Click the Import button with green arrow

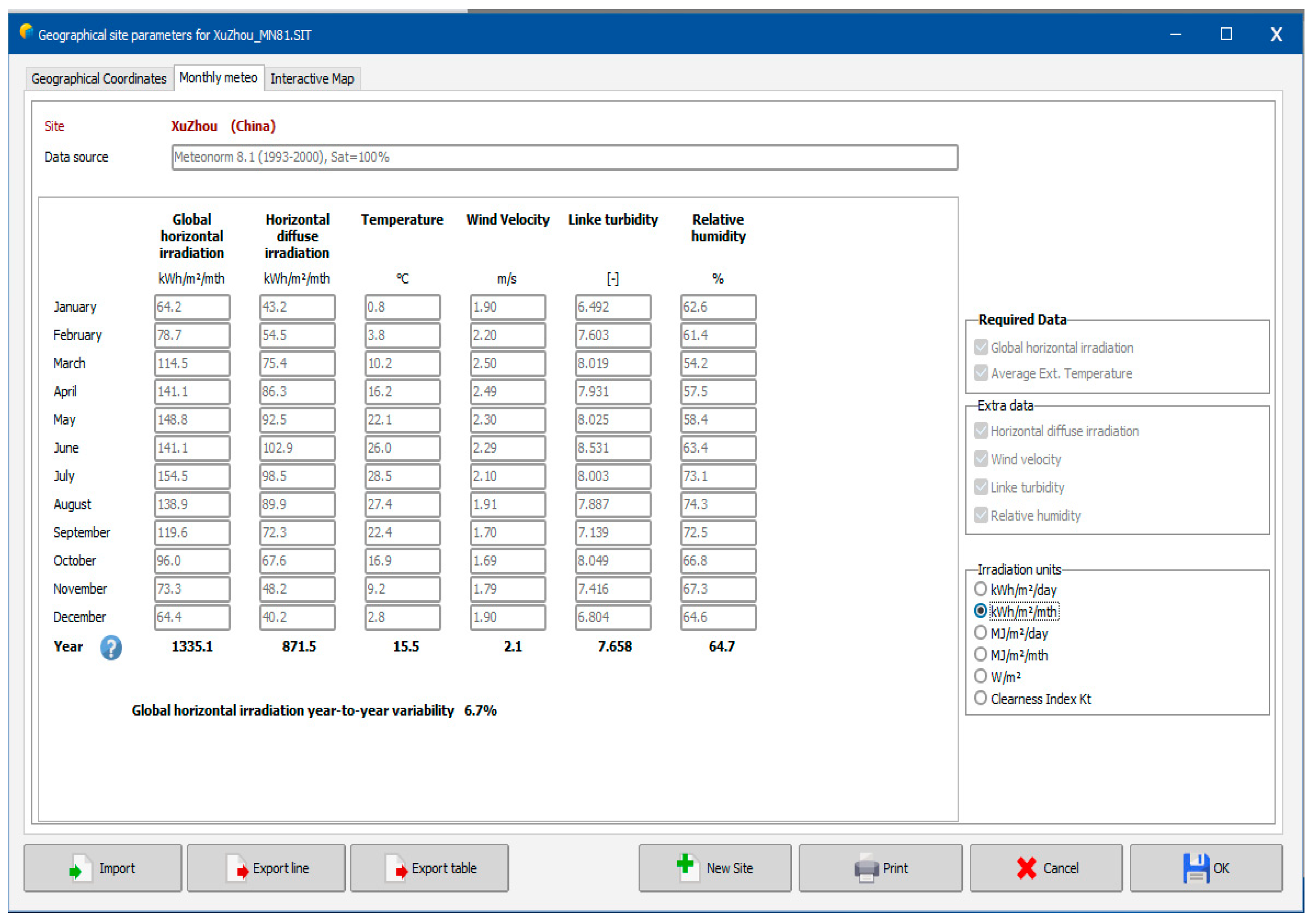click(x=102, y=868)
